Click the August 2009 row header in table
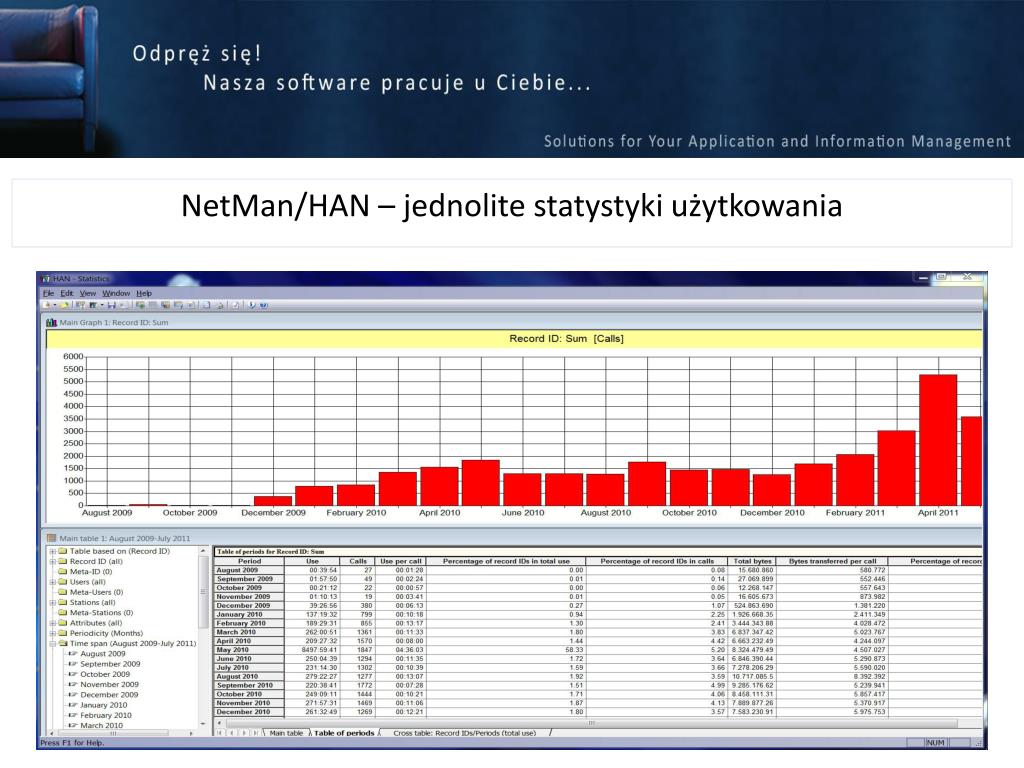Image resolution: width=1024 pixels, height=768 pixels. [249, 570]
